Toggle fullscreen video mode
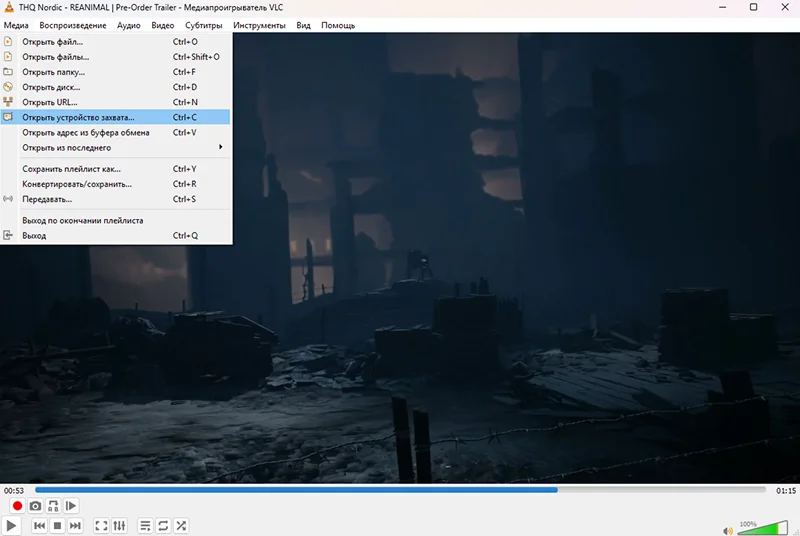This screenshot has width=800, height=536. tap(101, 525)
